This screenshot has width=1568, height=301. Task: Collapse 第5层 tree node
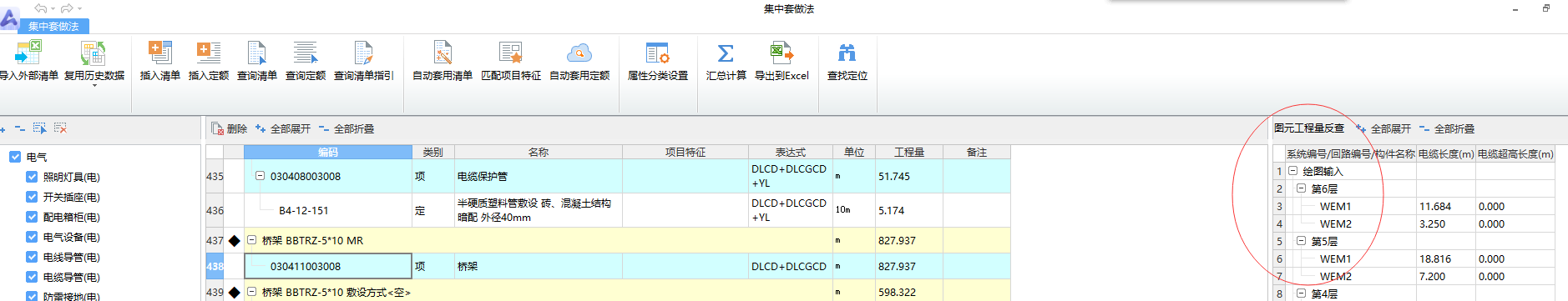[1301, 241]
